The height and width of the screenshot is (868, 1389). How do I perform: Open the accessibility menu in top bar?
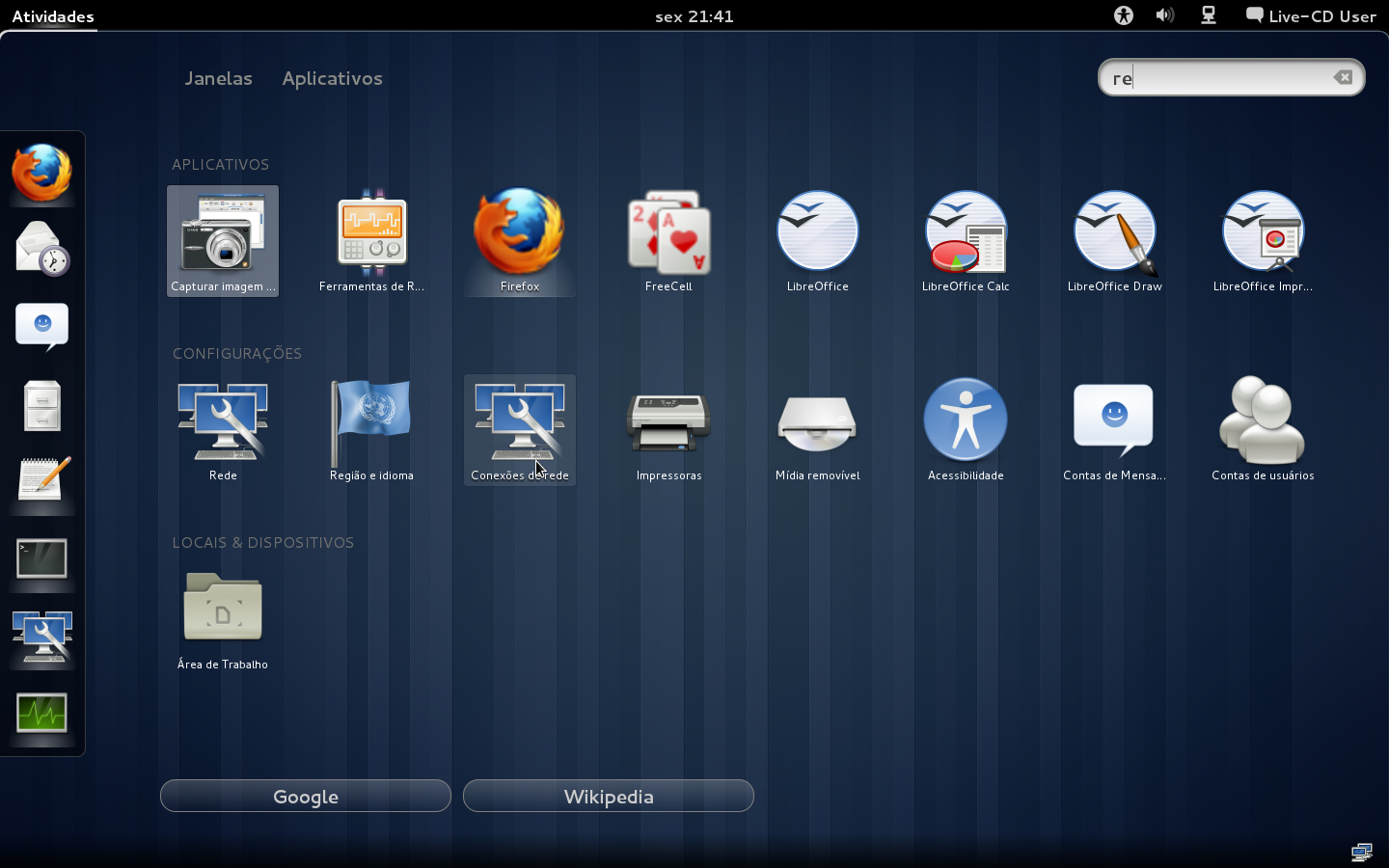(1124, 15)
